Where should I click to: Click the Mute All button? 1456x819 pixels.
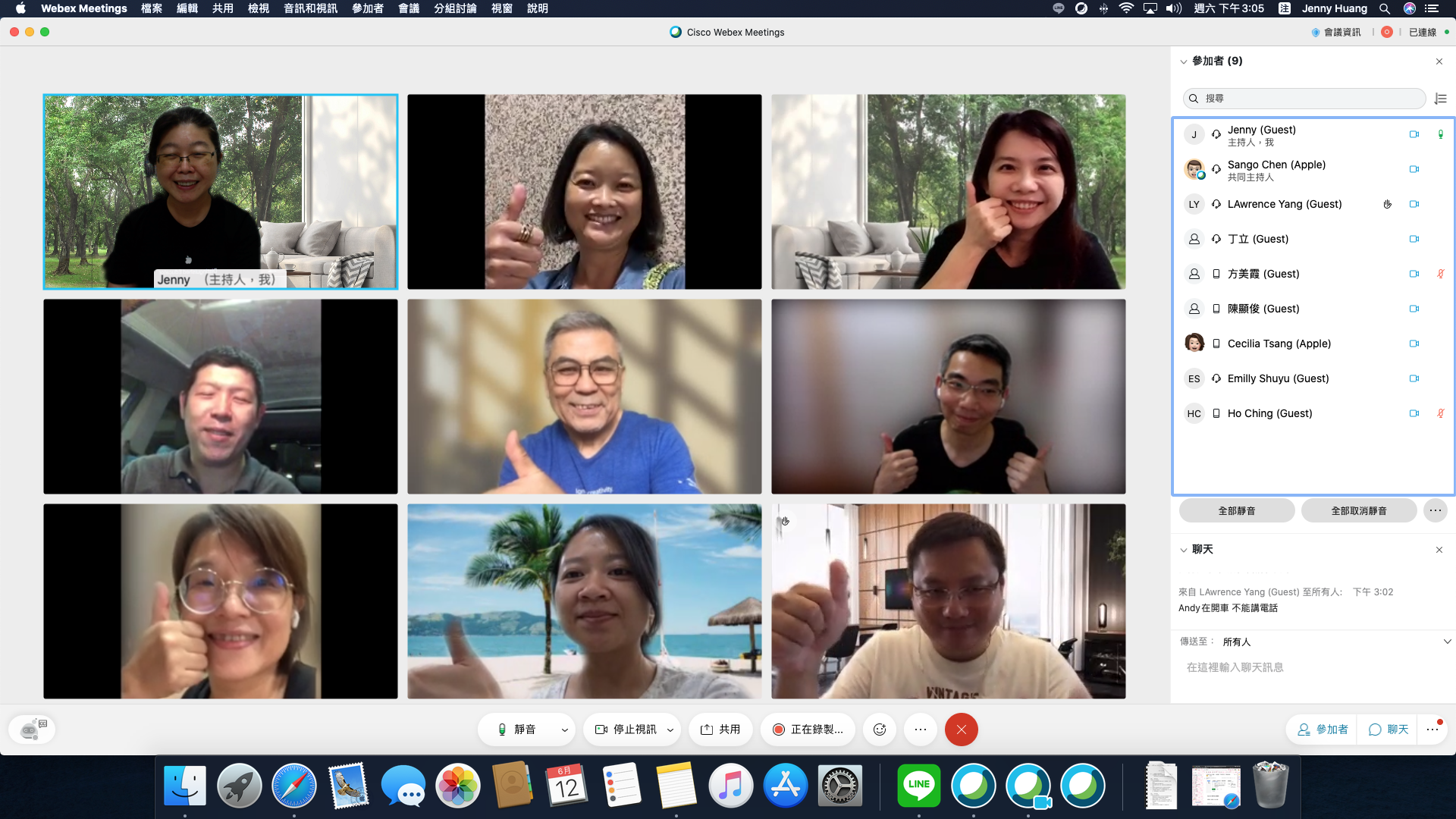(1236, 510)
